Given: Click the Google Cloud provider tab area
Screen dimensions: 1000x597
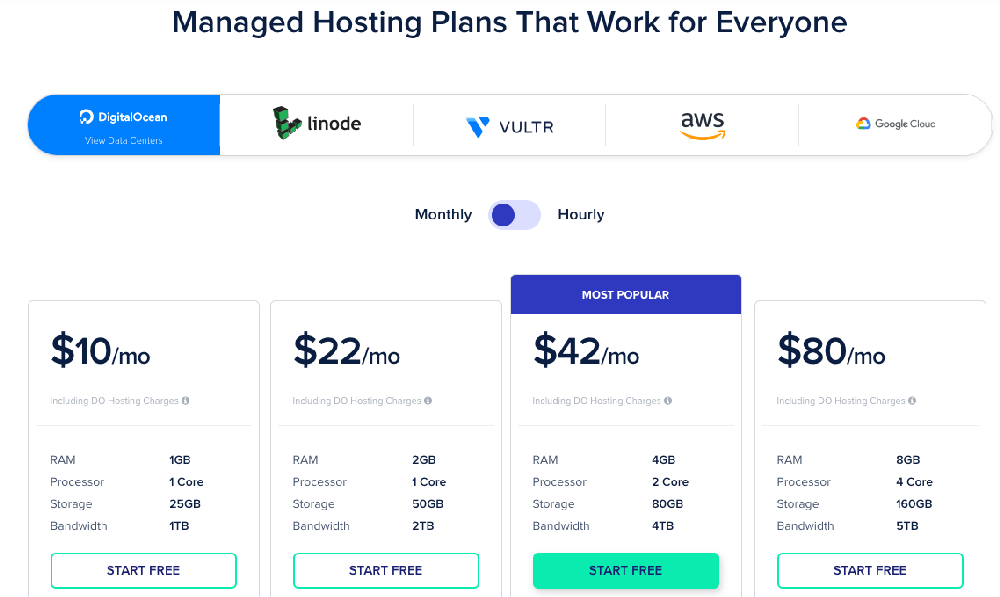Looking at the screenshot, I should click(x=896, y=124).
